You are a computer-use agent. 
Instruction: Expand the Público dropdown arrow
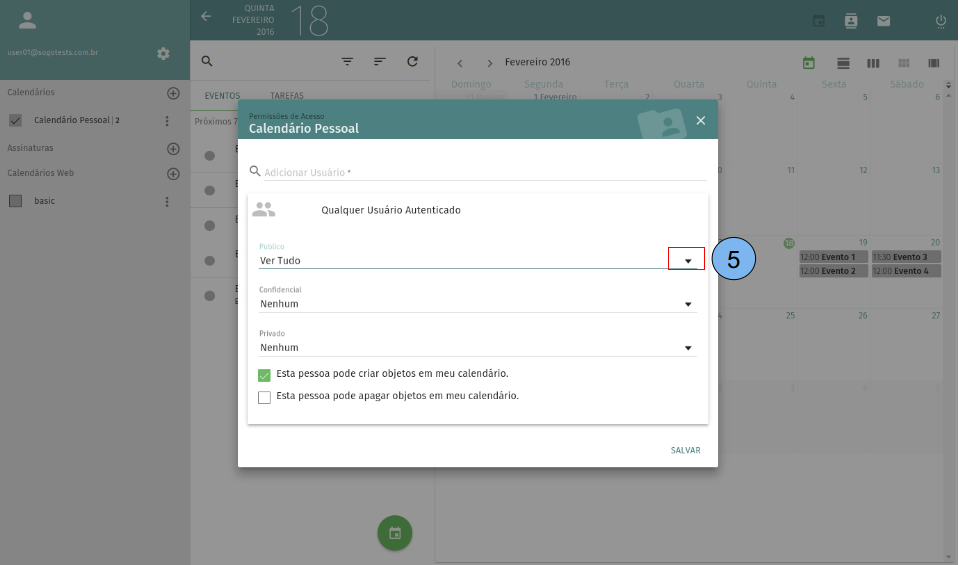coord(688,261)
